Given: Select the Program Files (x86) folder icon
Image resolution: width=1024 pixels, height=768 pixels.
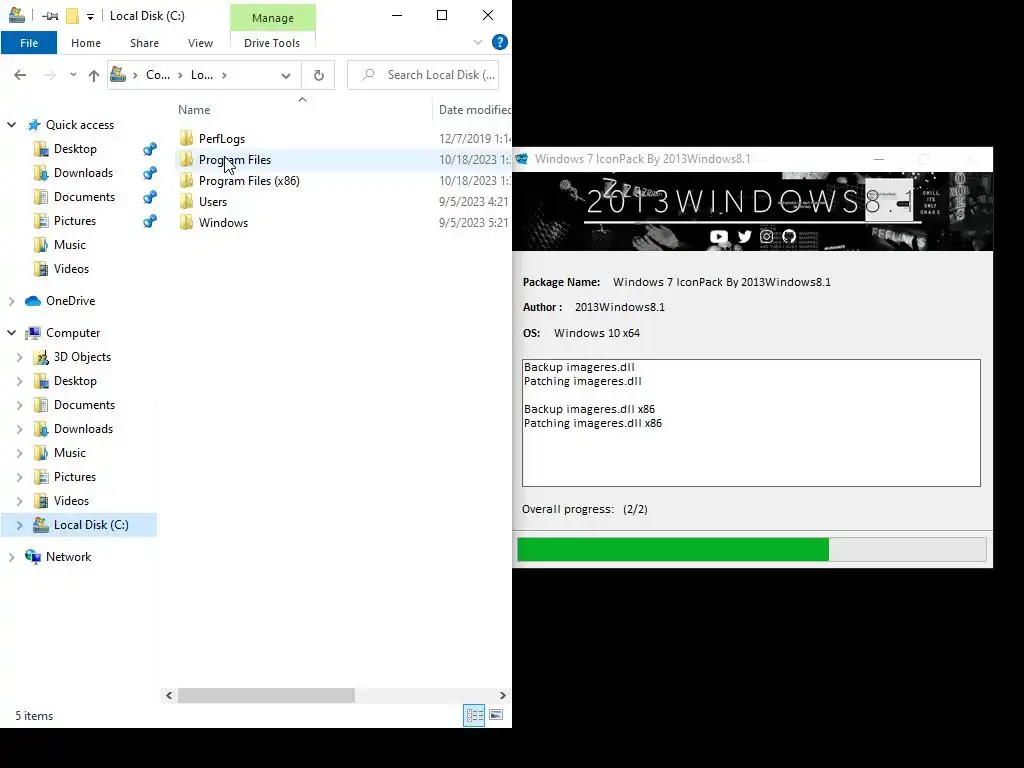Looking at the screenshot, I should point(186,180).
